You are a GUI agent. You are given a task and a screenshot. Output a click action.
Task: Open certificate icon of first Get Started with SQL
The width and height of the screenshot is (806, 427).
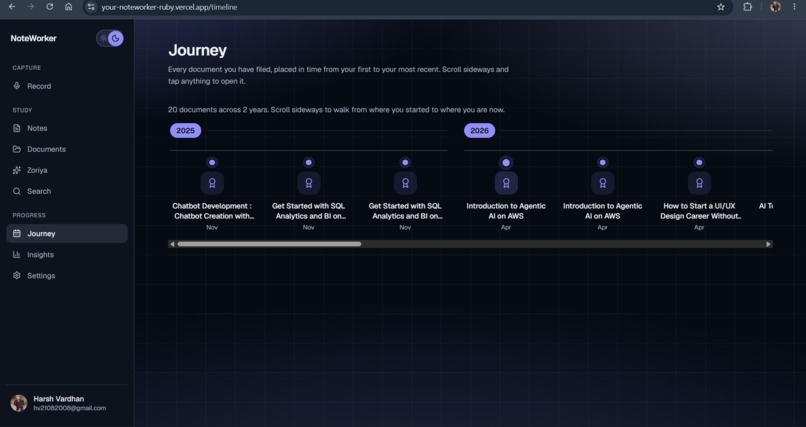point(308,183)
